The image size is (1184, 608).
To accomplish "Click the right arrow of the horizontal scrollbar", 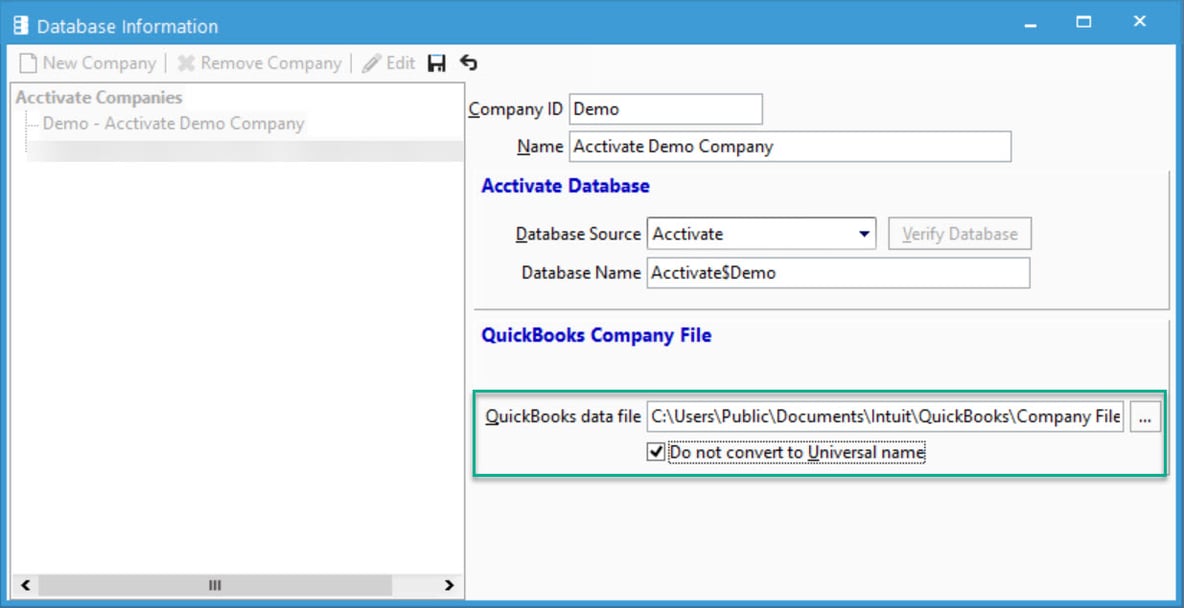I will coord(450,584).
